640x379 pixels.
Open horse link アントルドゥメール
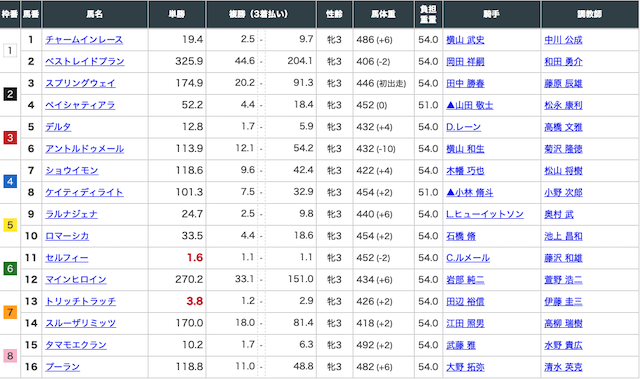pos(84,149)
